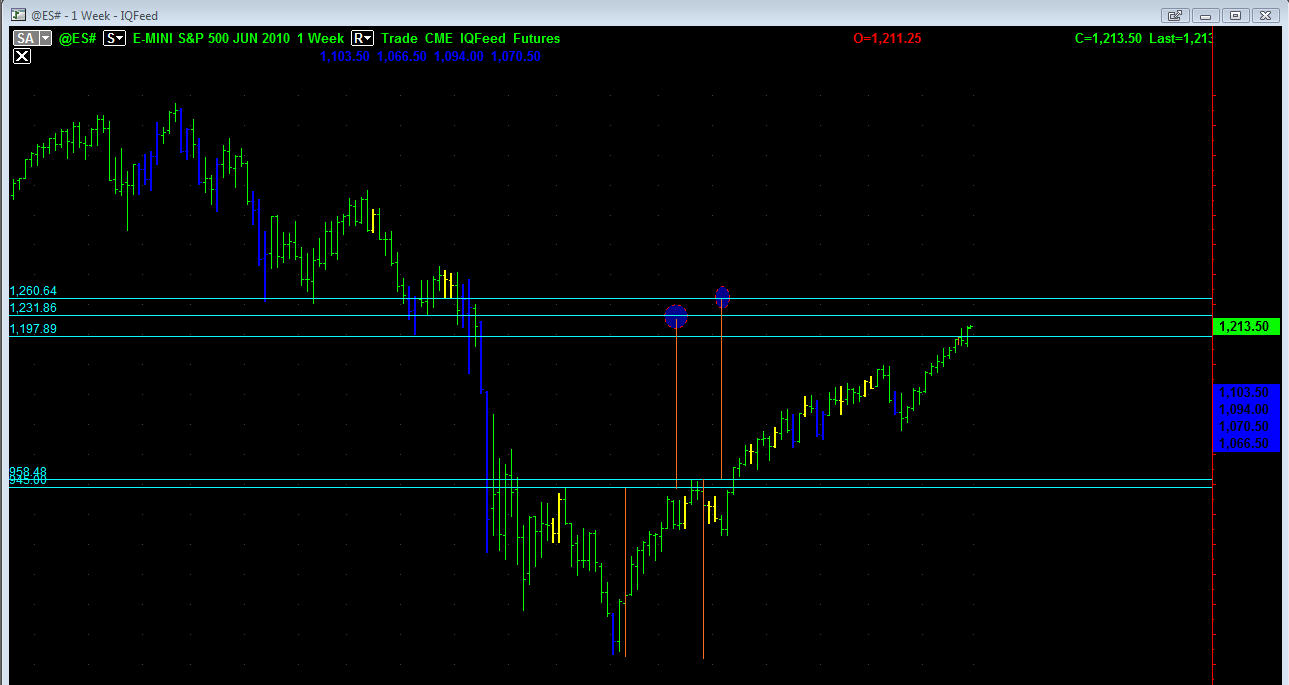This screenshot has height=685, width=1289.
Task: Click the O=1,211.25 open value
Action: click(887, 38)
